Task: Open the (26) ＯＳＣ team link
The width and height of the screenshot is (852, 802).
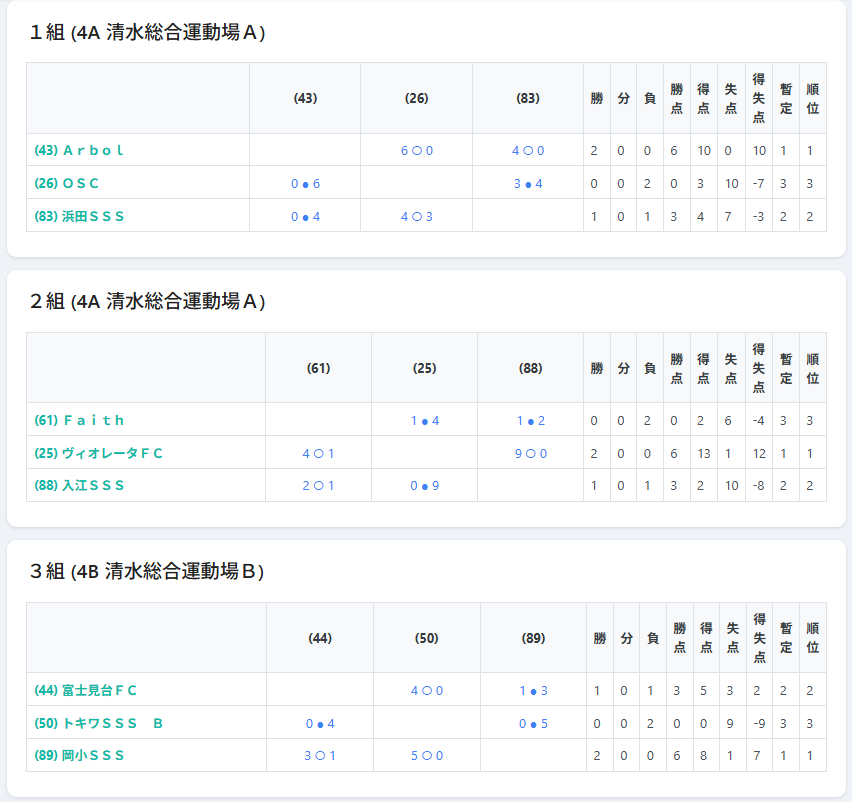Action: [x=66, y=183]
